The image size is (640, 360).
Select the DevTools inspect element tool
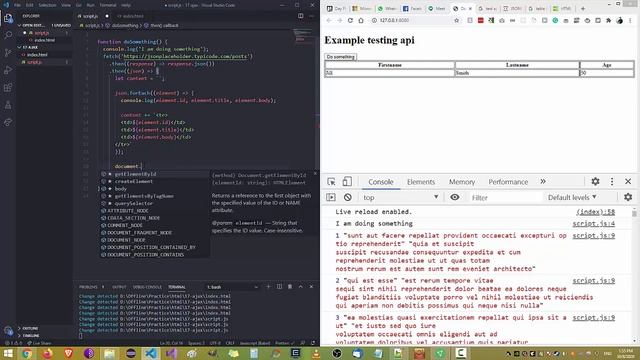[x=331, y=182]
